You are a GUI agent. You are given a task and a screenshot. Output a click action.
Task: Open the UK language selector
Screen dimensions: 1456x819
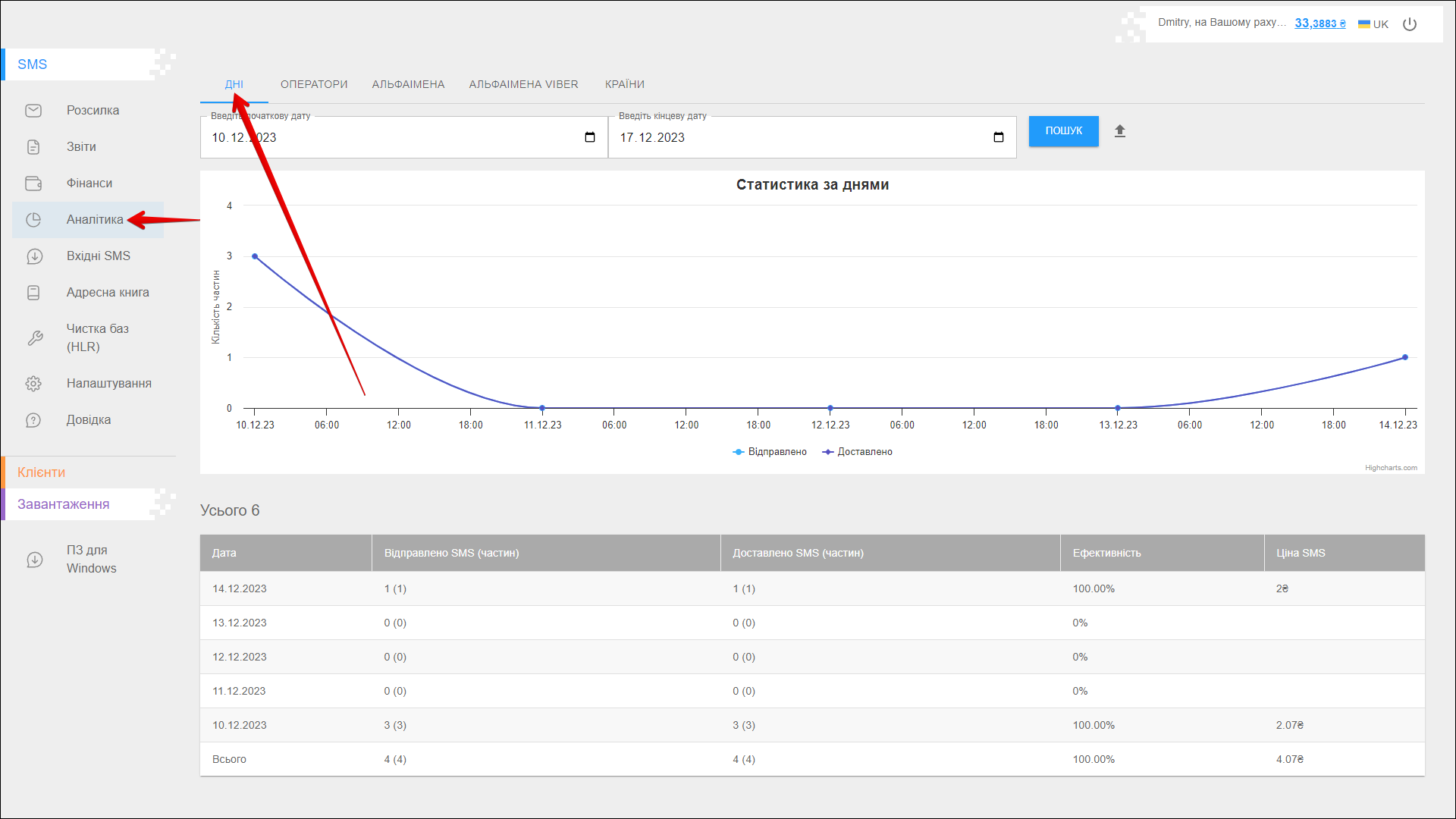pyautogui.click(x=1373, y=24)
